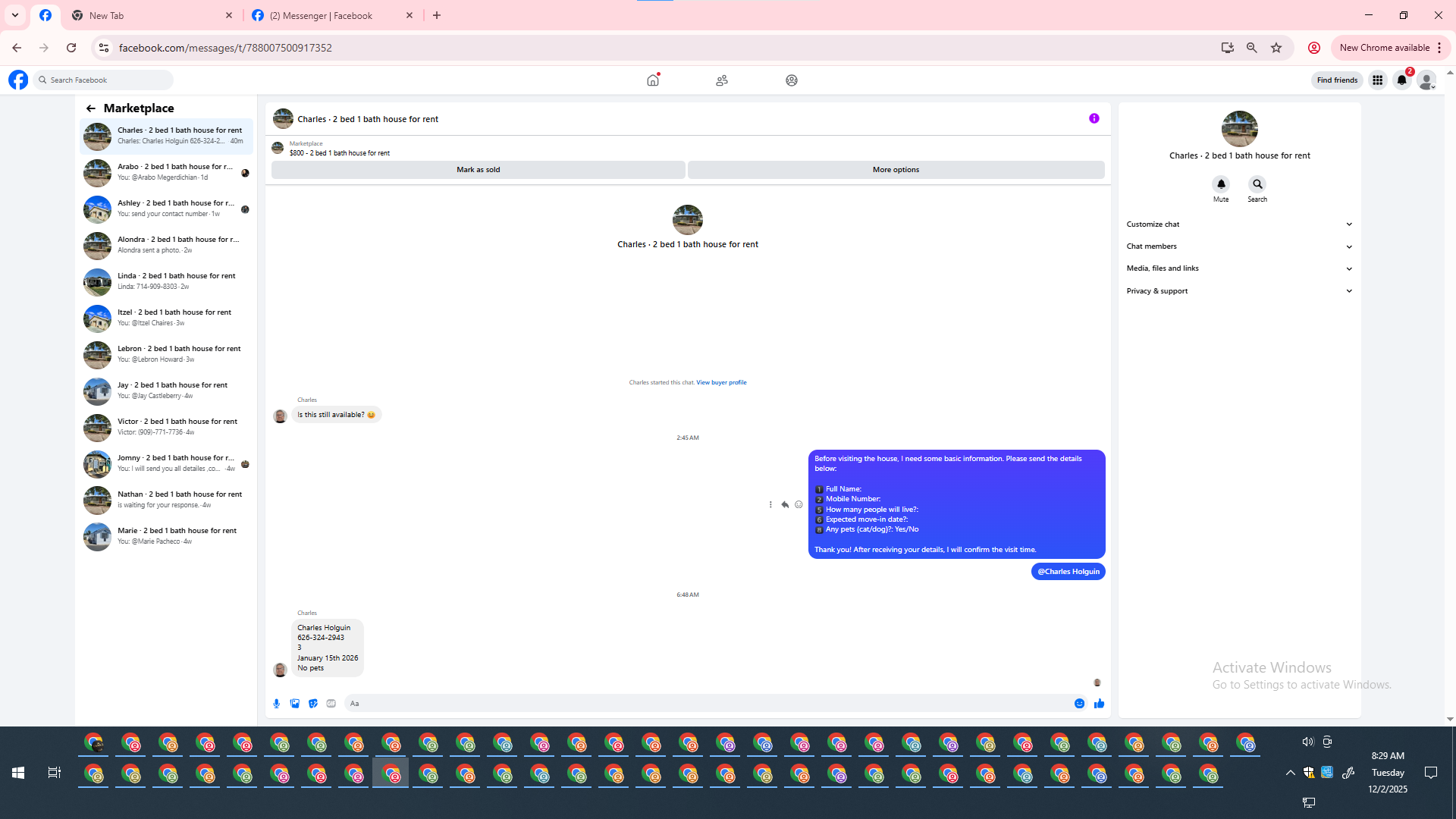The height and width of the screenshot is (819, 1456).
Task: Click the Mark as sold button
Action: pos(478,170)
